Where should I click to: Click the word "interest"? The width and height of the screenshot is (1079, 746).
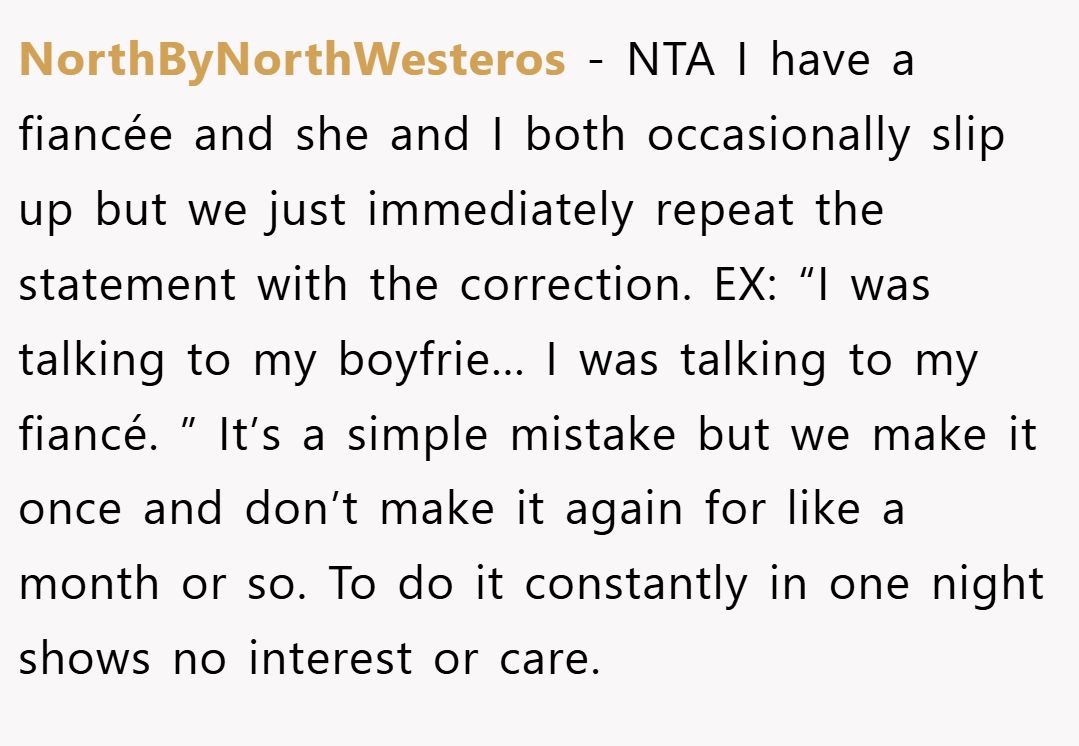(x=330, y=659)
